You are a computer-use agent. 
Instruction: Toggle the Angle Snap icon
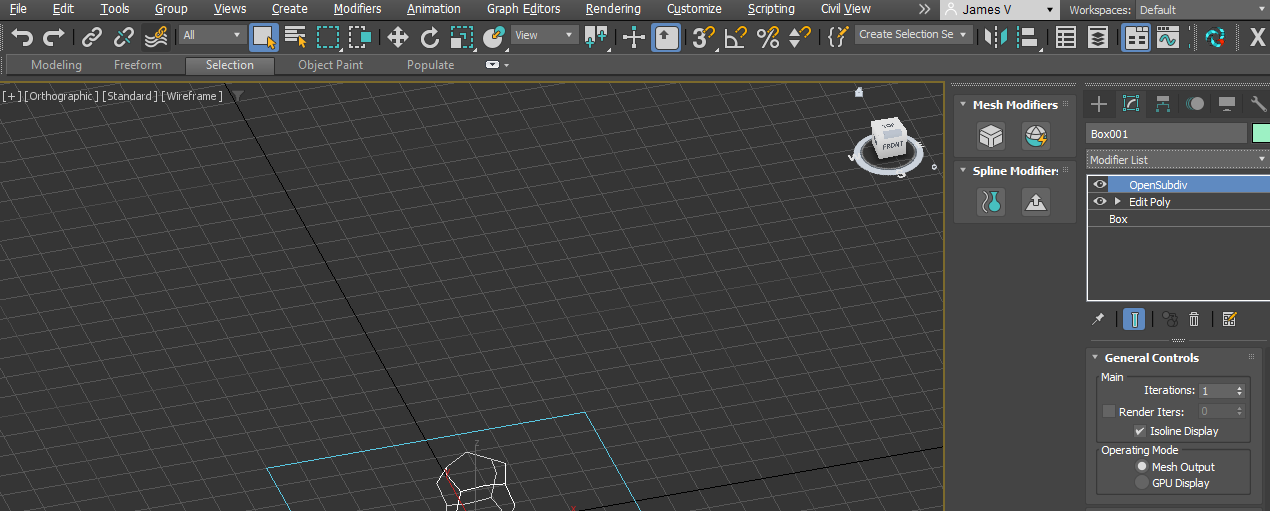(735, 38)
